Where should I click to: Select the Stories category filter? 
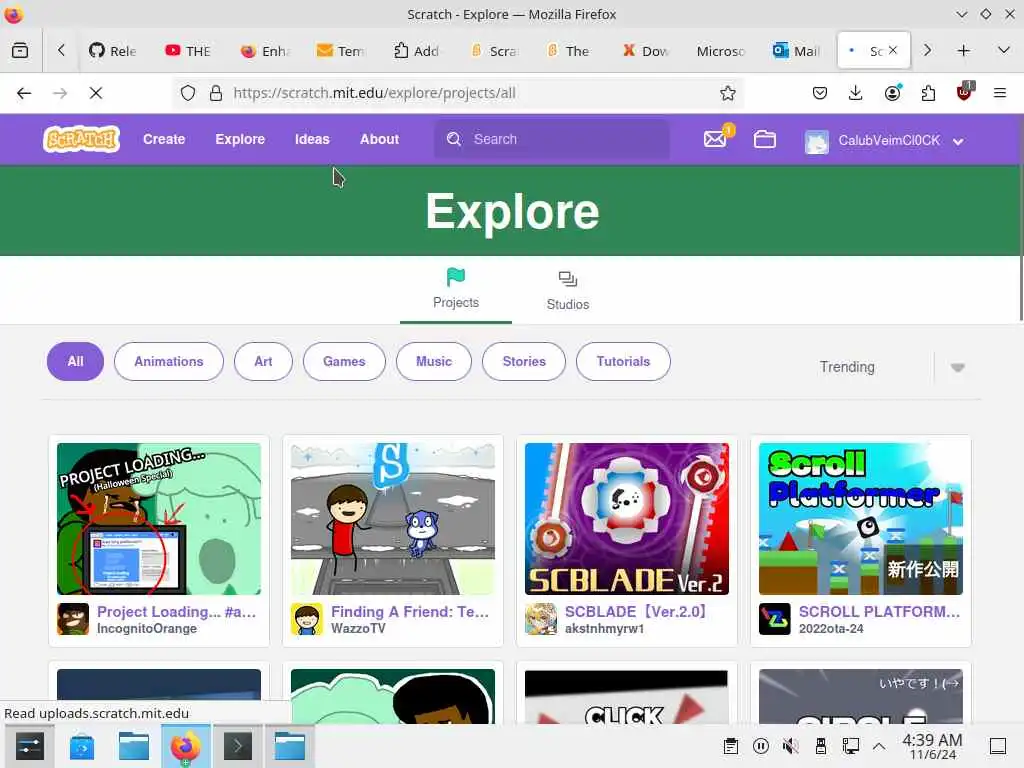(x=524, y=361)
